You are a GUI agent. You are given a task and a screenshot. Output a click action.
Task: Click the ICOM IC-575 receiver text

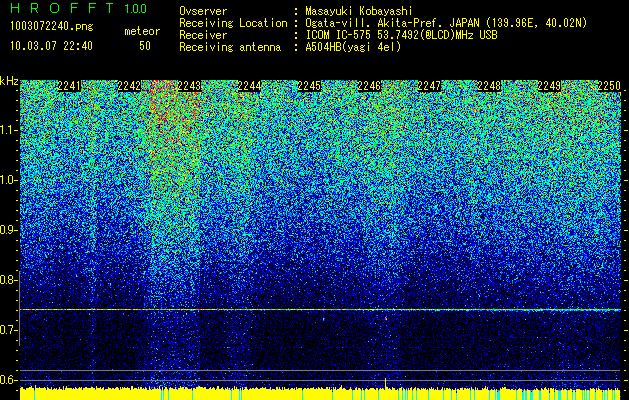click(x=402, y=35)
